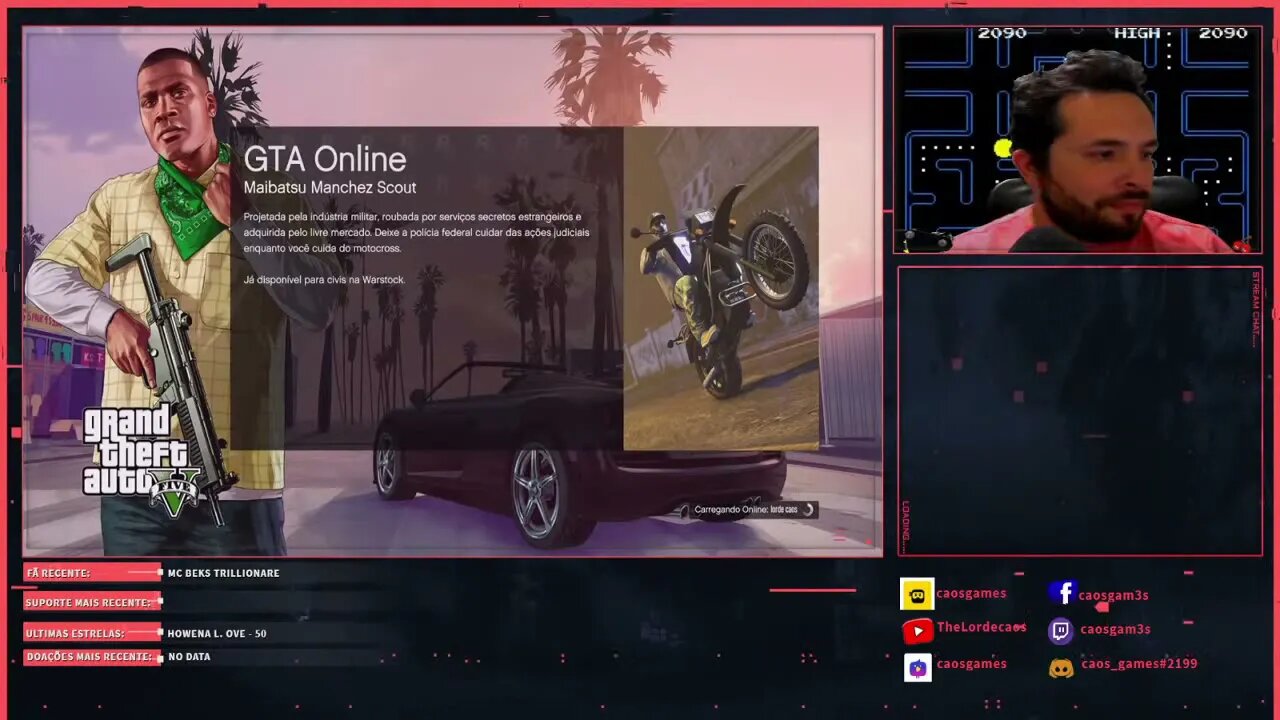Click the orange Discord icon
Viewport: 1280px width, 720px height.
(x=1061, y=667)
